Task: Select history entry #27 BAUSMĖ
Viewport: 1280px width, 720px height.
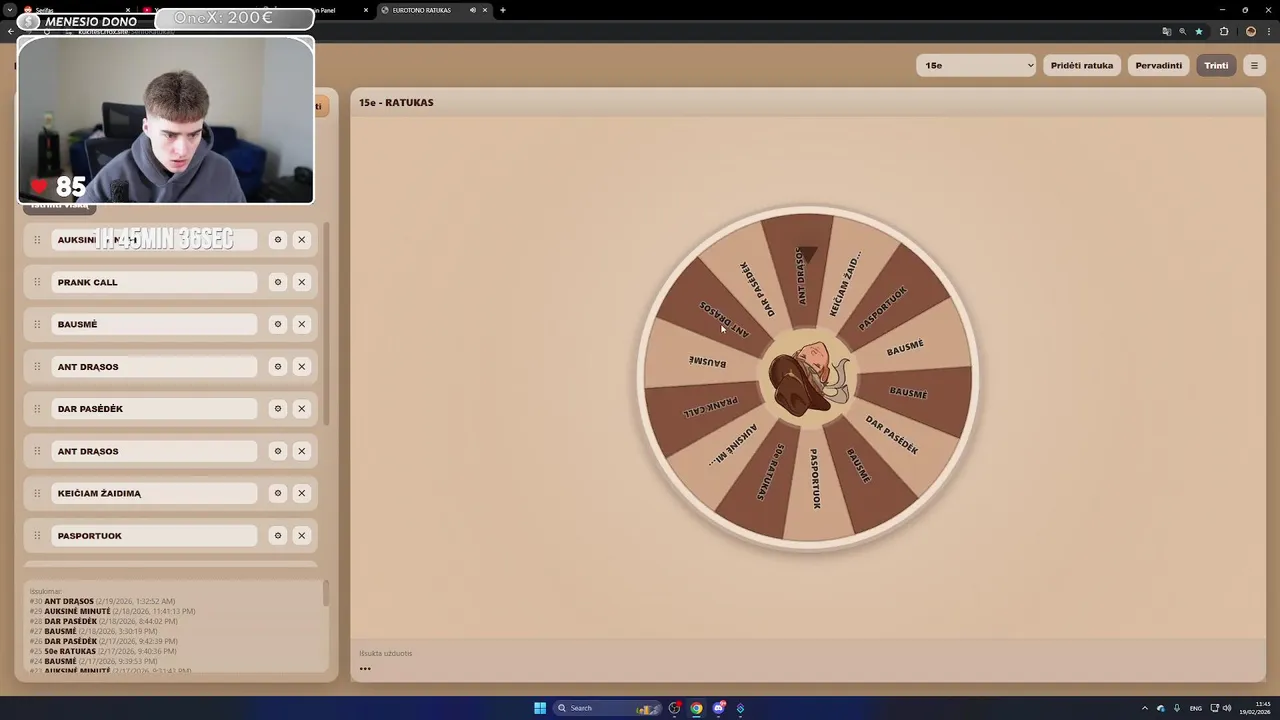Action: tap(93, 631)
